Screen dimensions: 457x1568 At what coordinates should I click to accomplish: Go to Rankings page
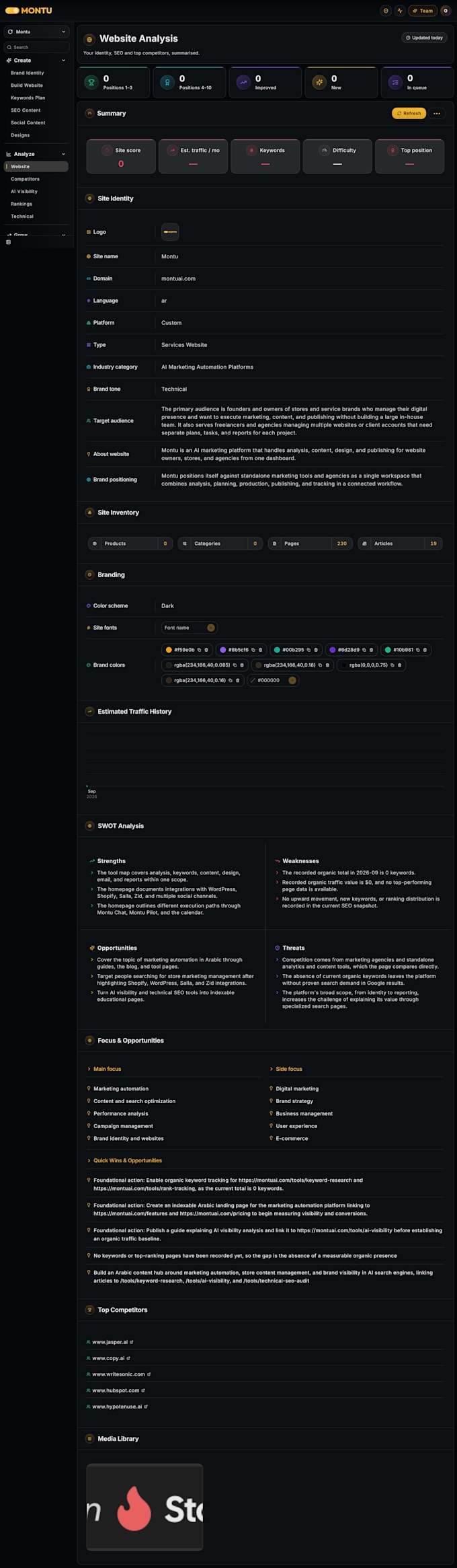[22, 204]
